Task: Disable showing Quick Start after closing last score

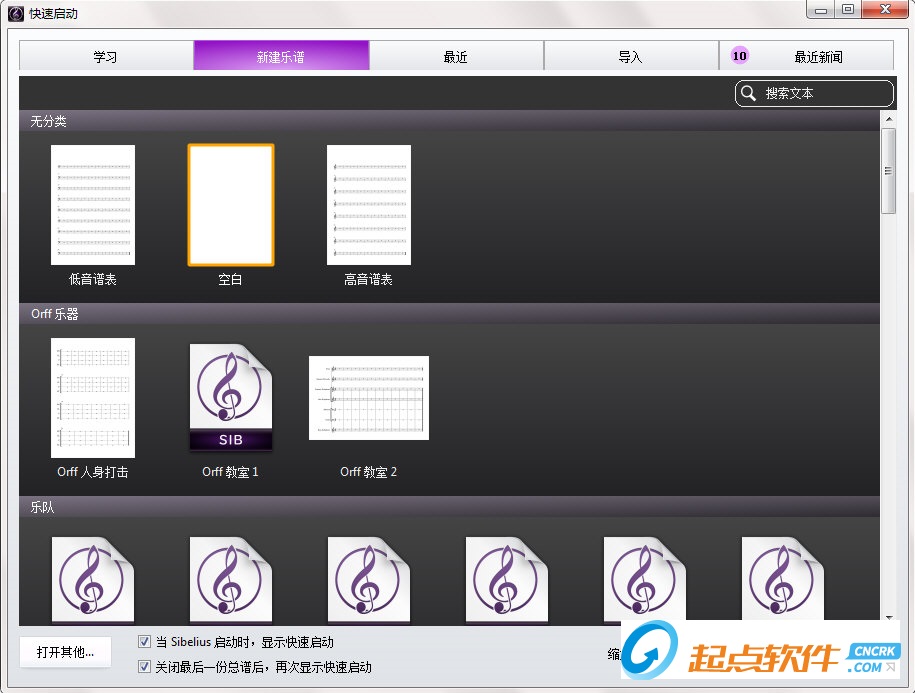Action: coord(144,666)
